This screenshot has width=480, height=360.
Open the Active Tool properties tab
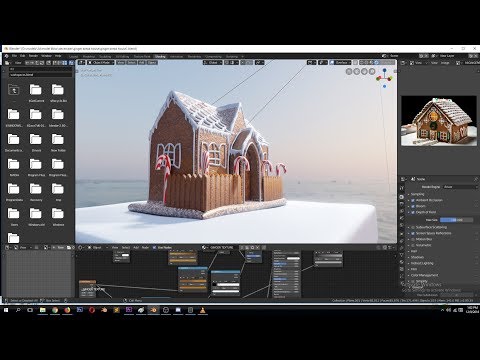tap(402, 188)
